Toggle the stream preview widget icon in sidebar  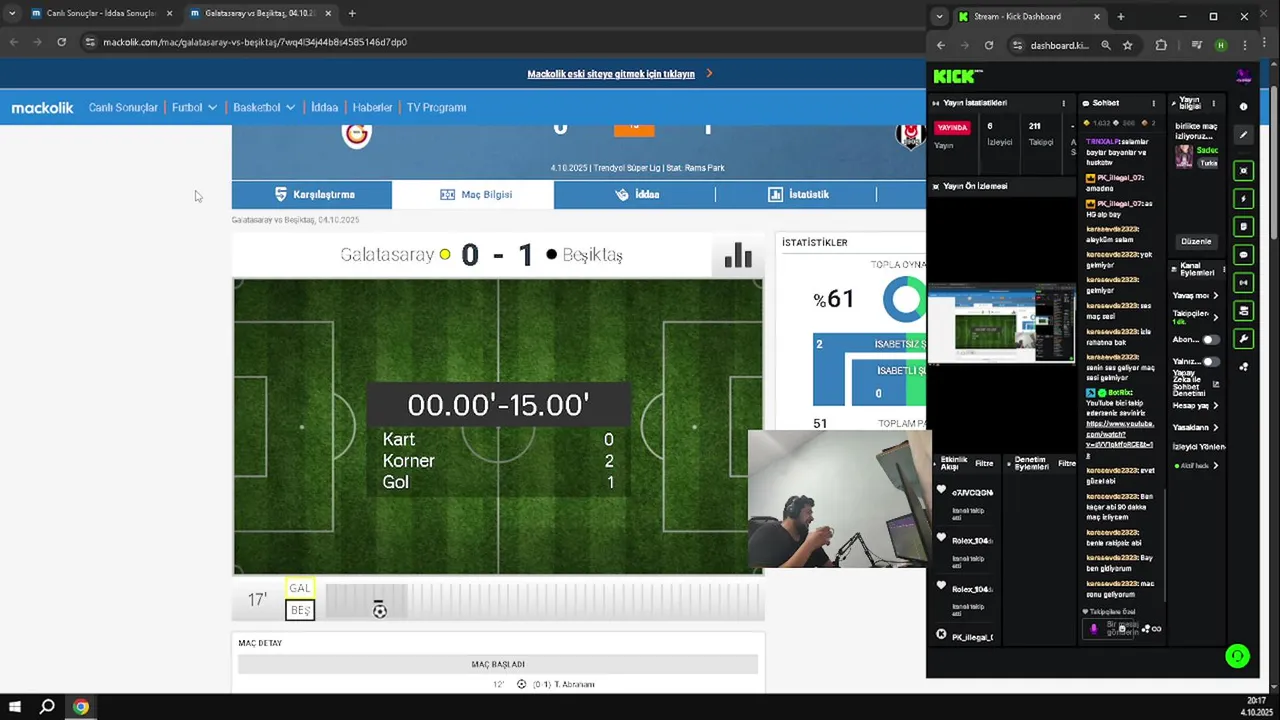[x=1243, y=170]
